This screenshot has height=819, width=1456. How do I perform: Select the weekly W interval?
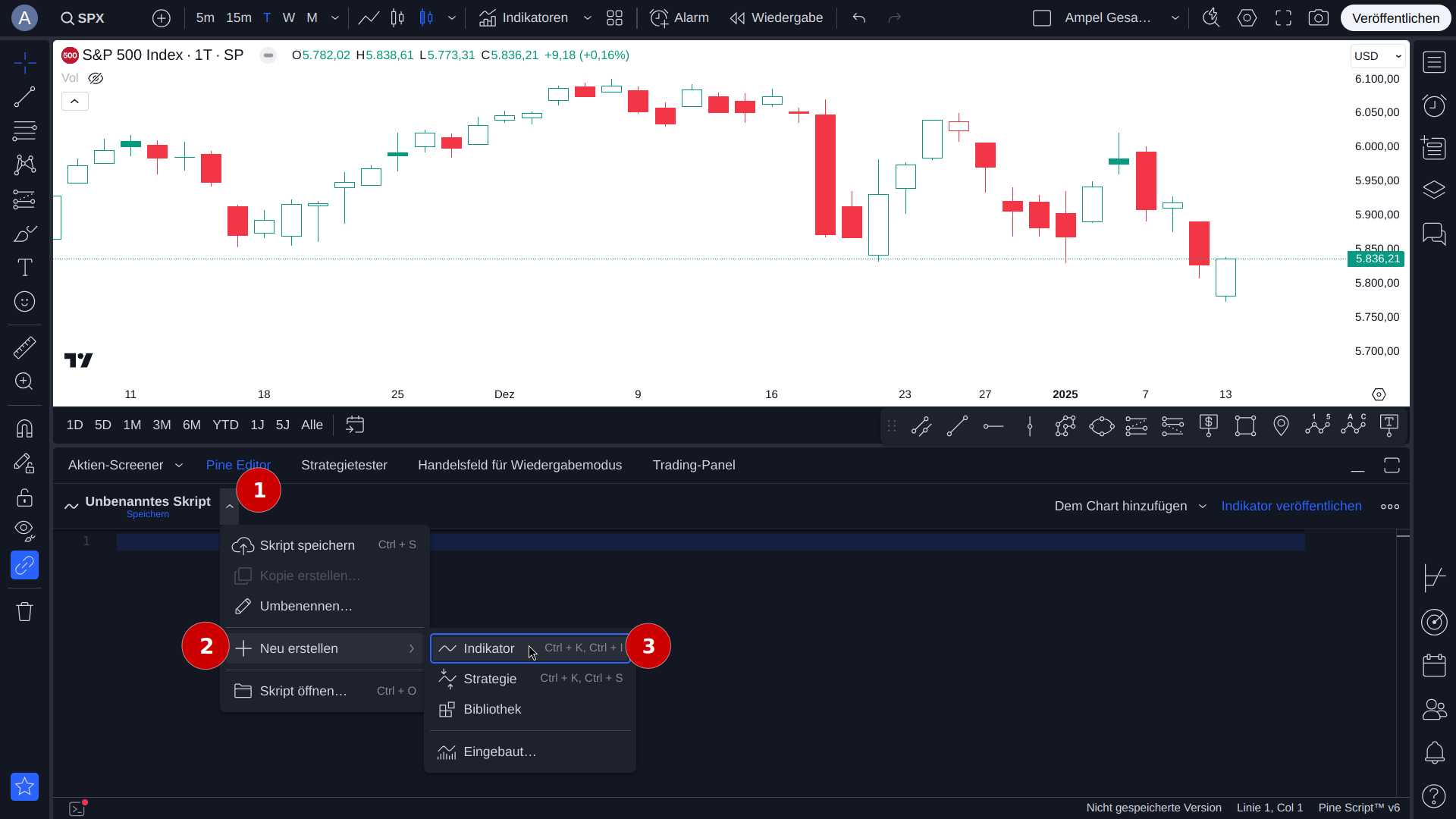tap(288, 18)
